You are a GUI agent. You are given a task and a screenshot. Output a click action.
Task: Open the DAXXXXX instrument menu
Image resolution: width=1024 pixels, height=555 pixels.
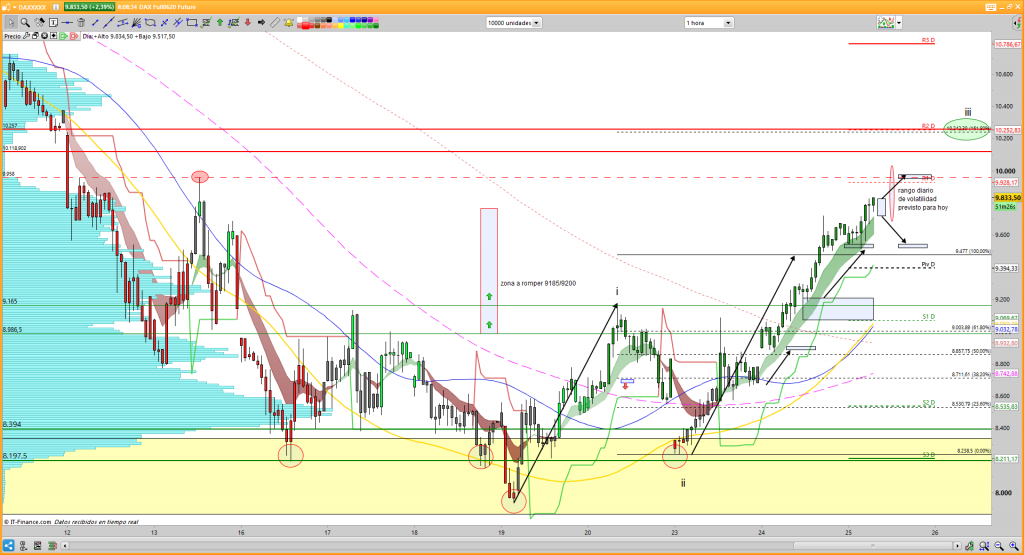[x=28, y=7]
